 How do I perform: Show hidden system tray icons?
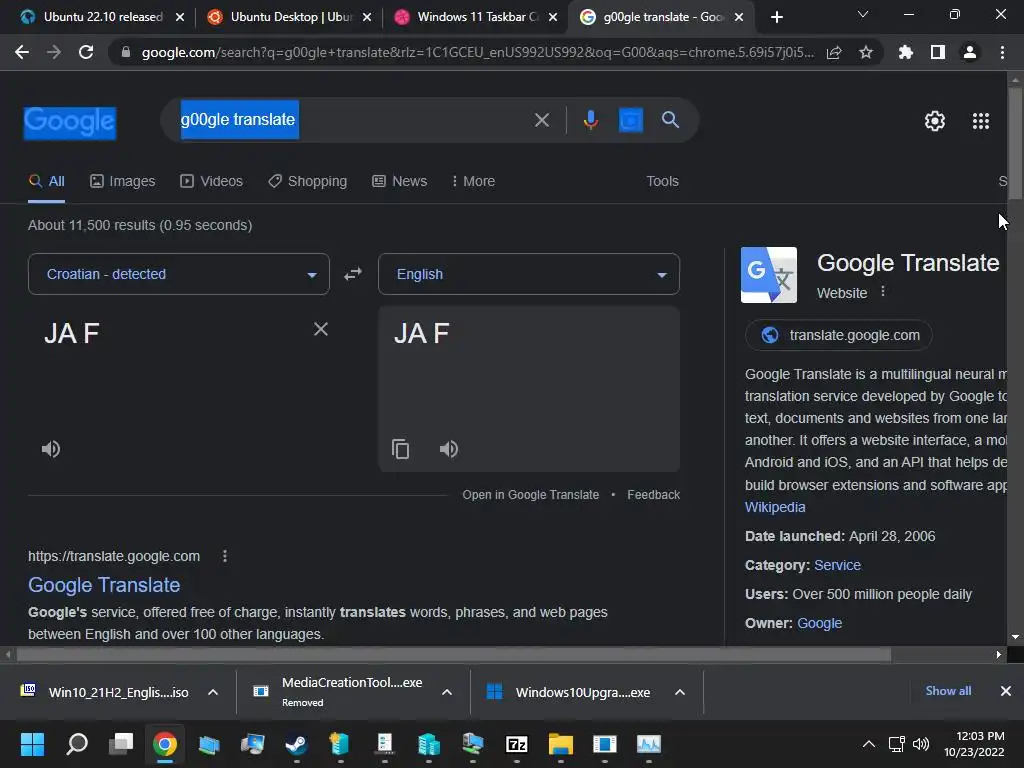point(869,744)
